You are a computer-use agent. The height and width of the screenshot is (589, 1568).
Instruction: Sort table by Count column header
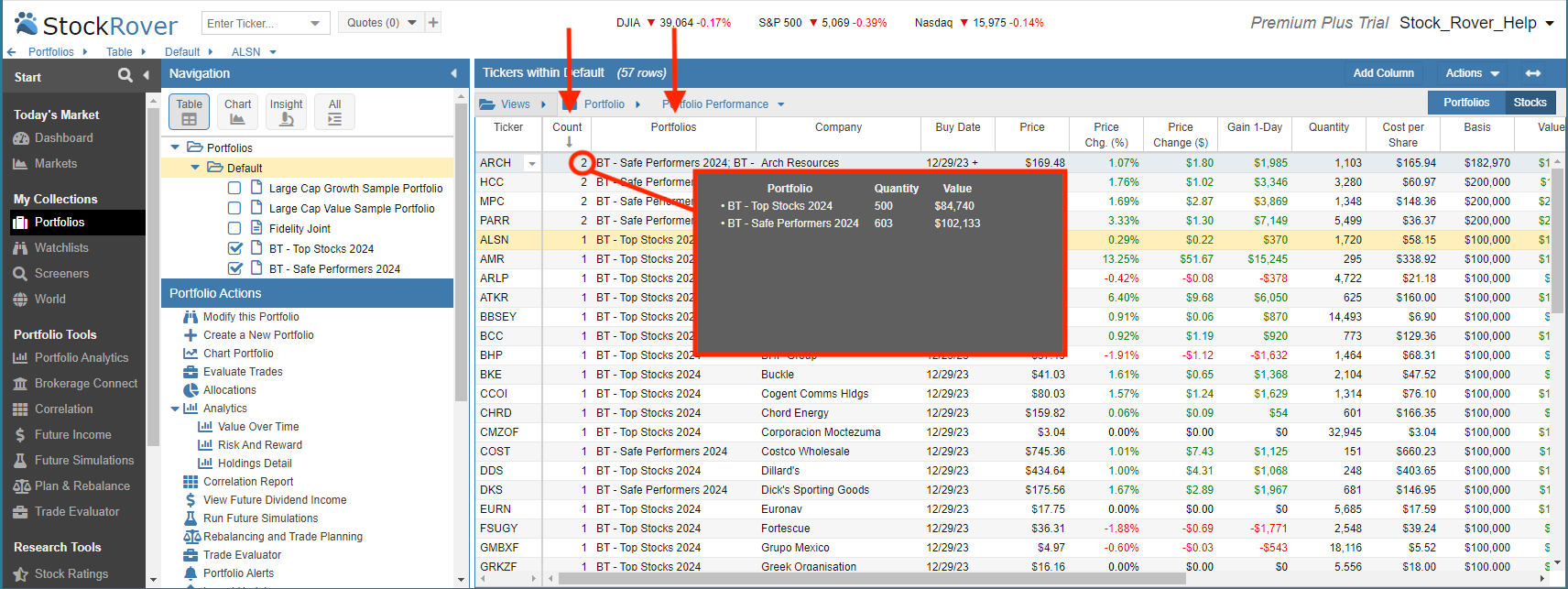tap(567, 134)
